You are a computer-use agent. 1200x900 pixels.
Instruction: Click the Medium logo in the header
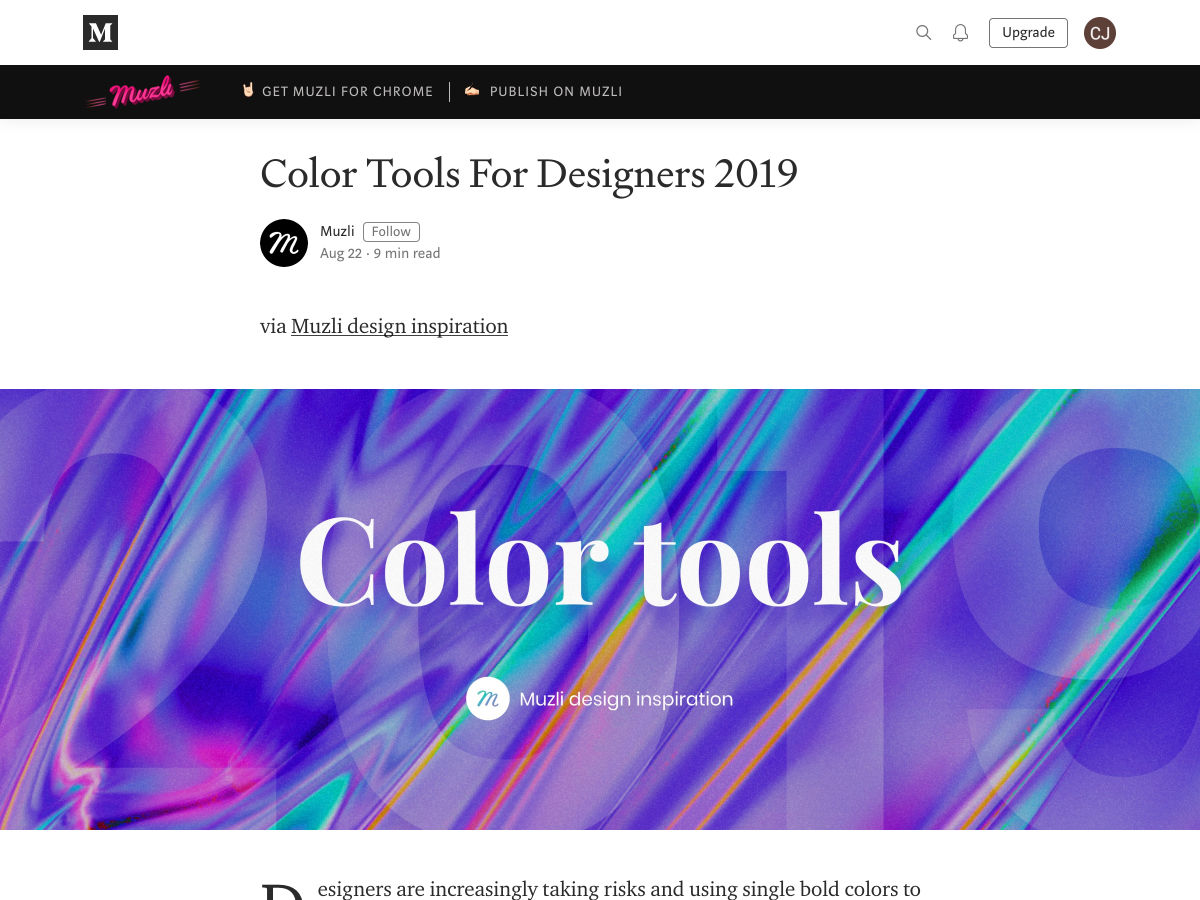point(100,33)
